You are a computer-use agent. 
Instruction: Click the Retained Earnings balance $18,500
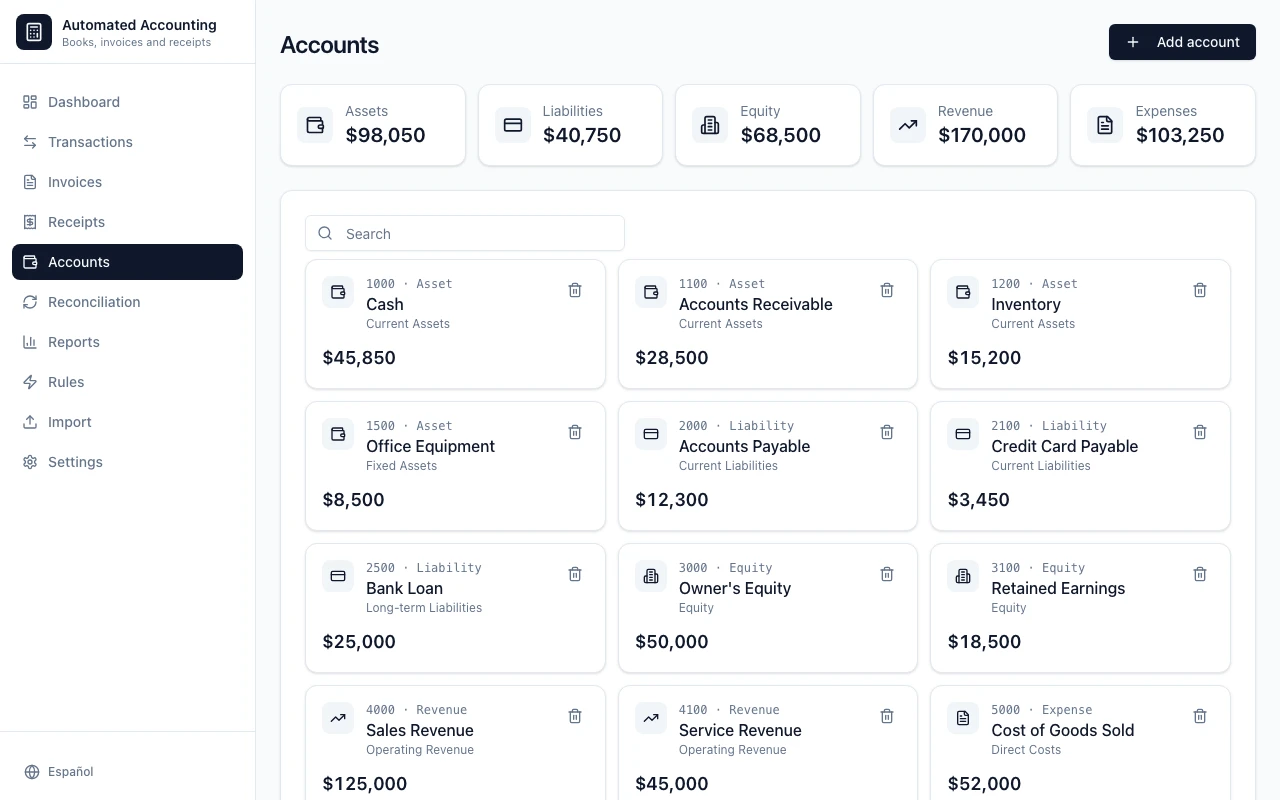click(984, 642)
